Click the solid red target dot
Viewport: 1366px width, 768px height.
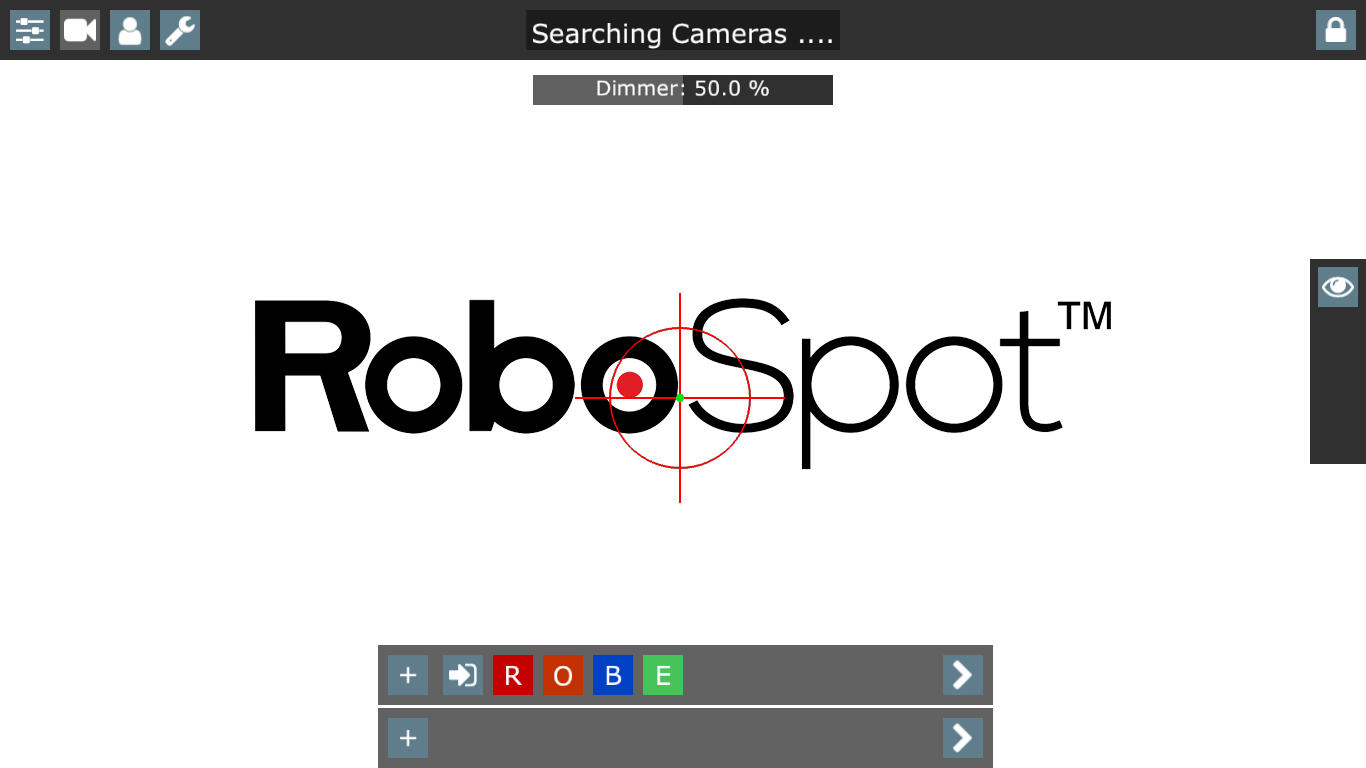tap(630, 385)
